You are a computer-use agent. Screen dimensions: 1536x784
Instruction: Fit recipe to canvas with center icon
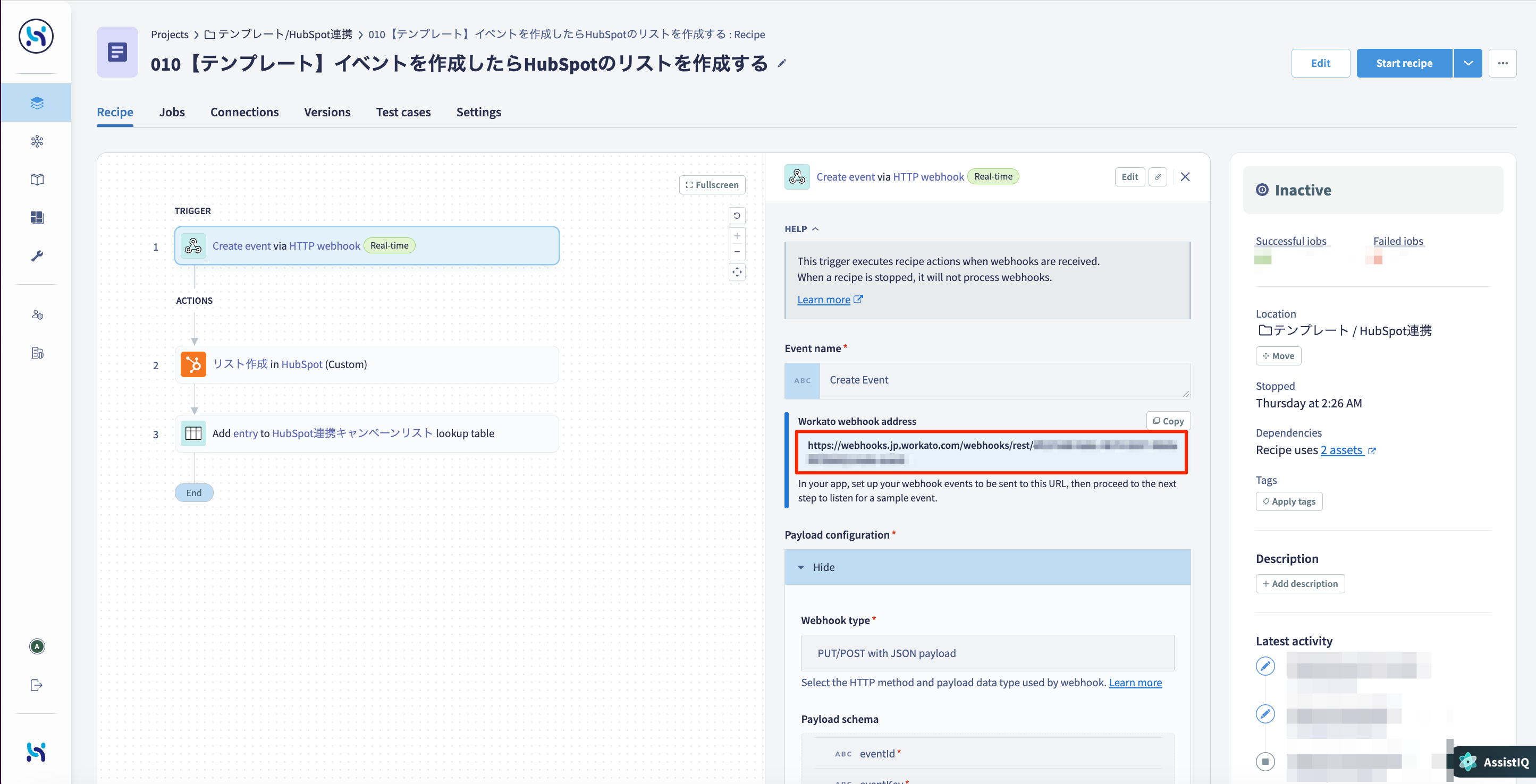[737, 272]
